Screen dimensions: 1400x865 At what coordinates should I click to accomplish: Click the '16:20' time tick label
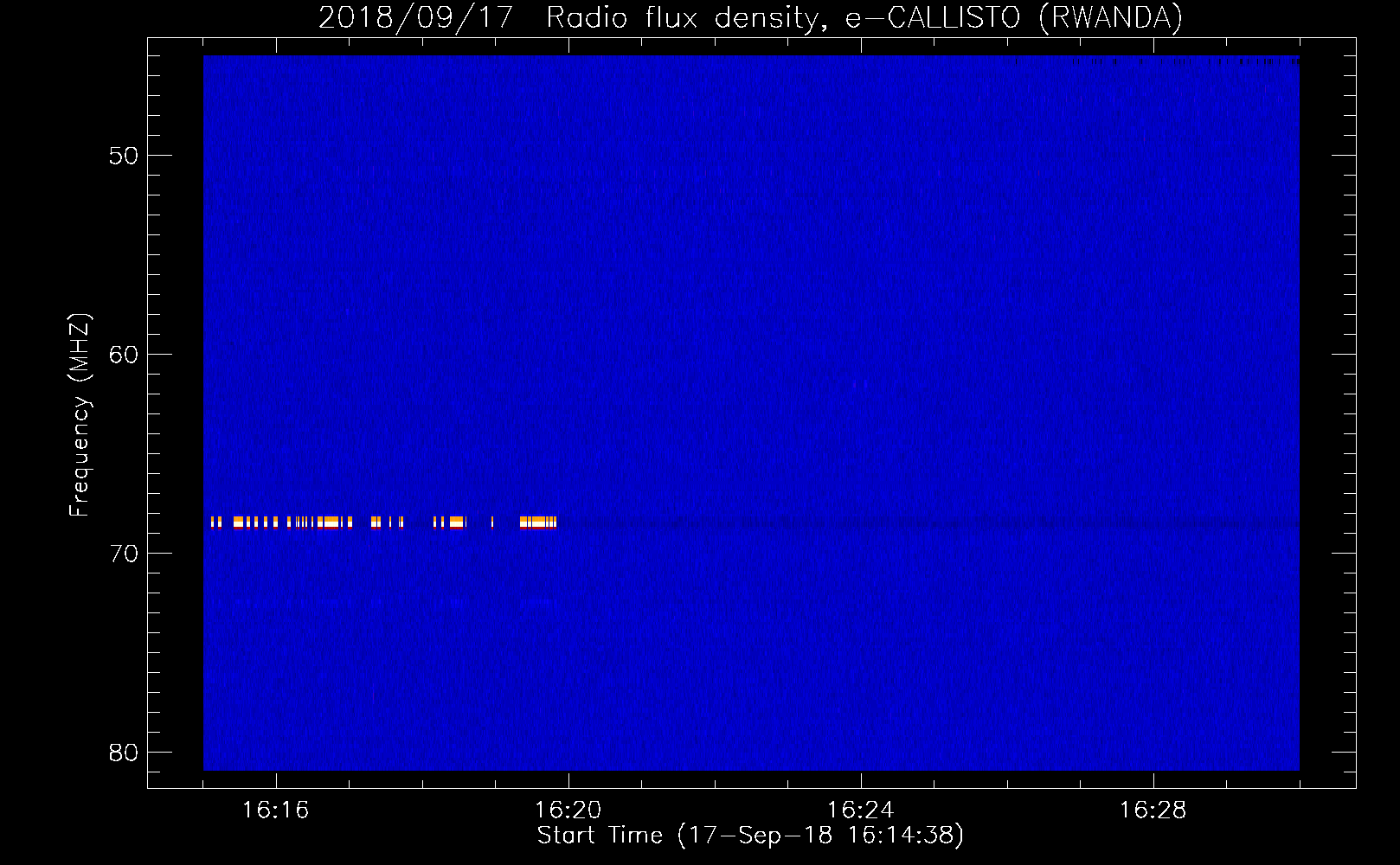click(x=568, y=811)
